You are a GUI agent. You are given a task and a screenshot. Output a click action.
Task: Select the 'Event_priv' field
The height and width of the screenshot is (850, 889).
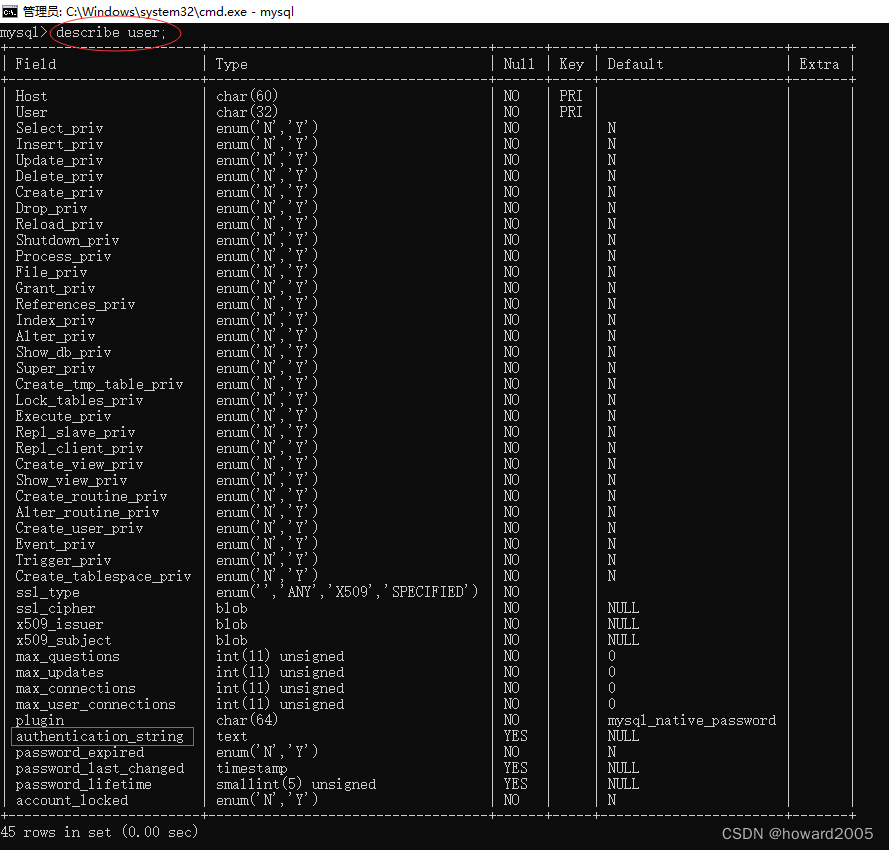(x=56, y=544)
